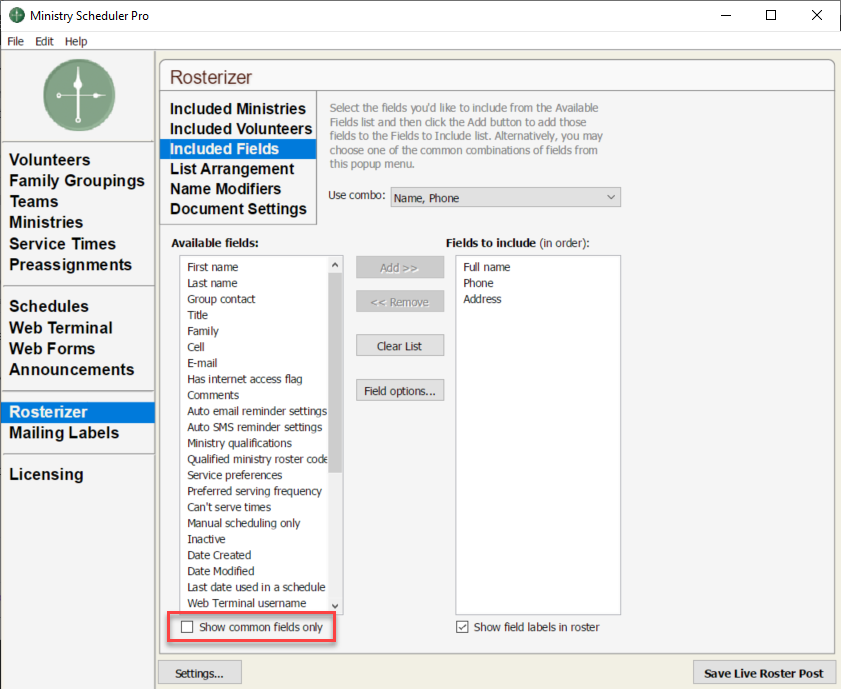Click the Settings... button
Image resolution: width=841 pixels, height=689 pixels.
pos(200,673)
